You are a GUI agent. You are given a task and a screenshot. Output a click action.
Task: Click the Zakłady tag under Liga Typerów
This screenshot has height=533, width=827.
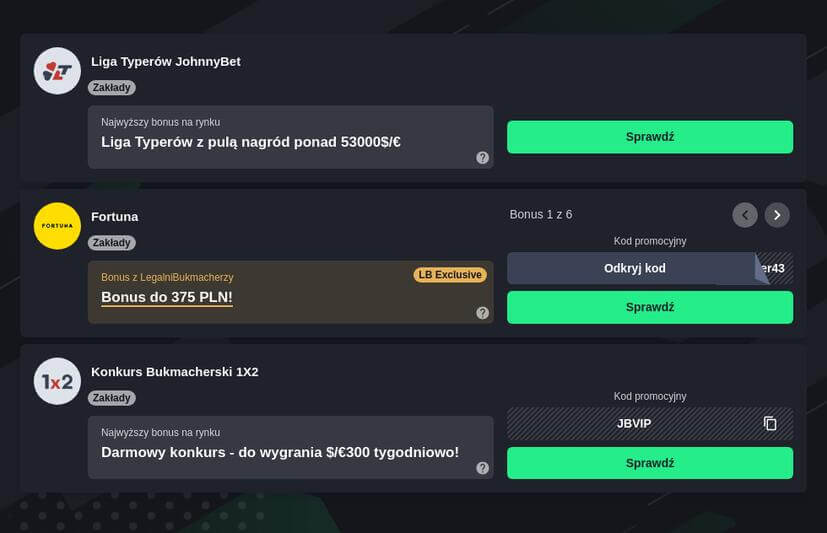[112, 88]
